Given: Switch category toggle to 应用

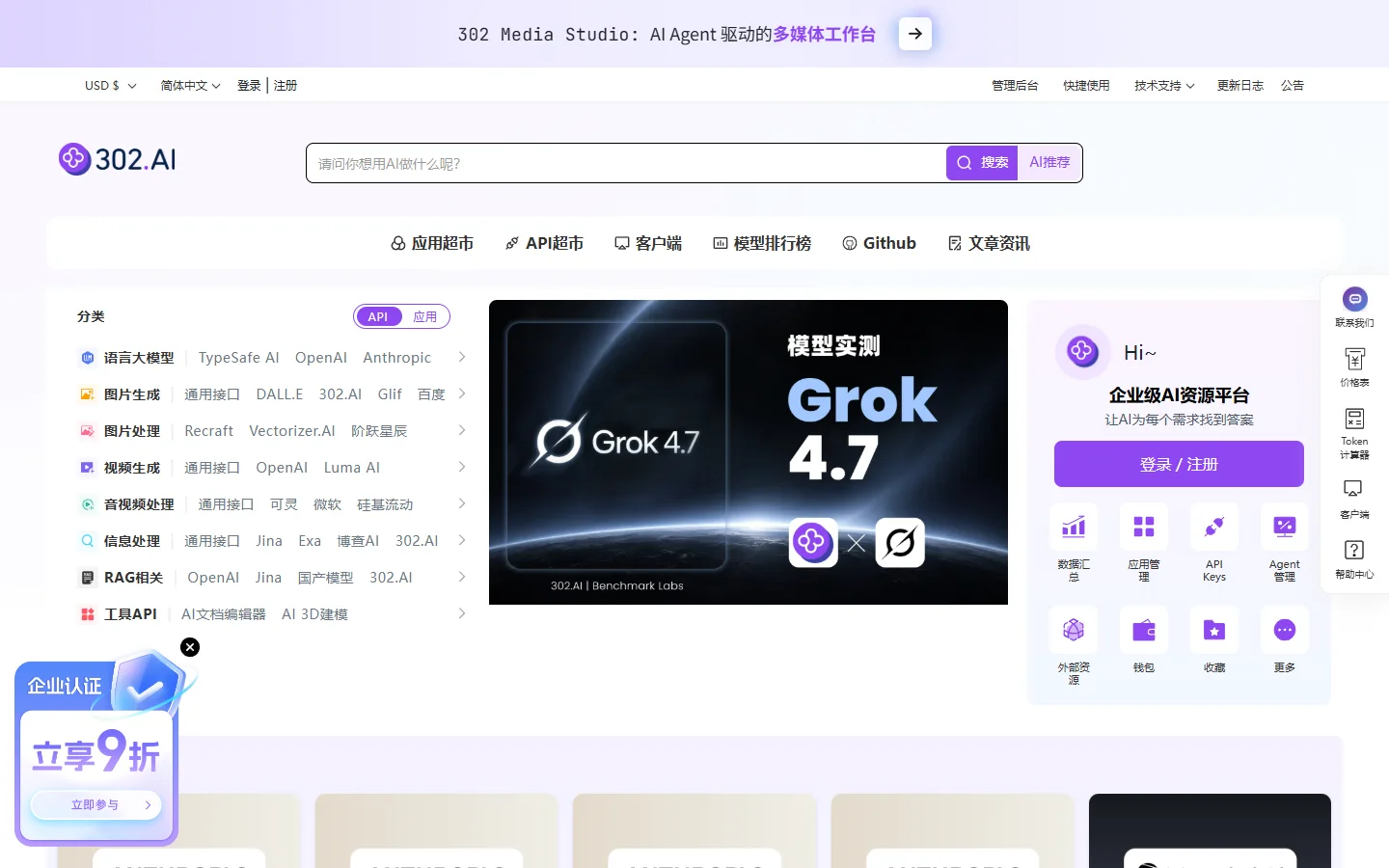Looking at the screenshot, I should pos(425,316).
